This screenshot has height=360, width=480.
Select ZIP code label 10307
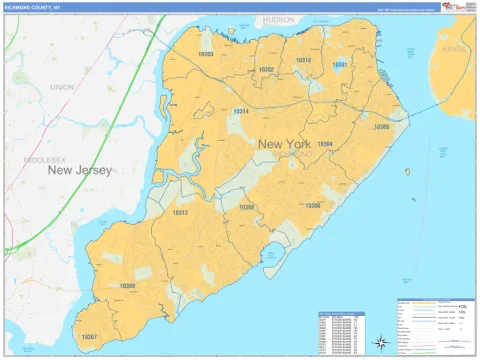point(89,337)
